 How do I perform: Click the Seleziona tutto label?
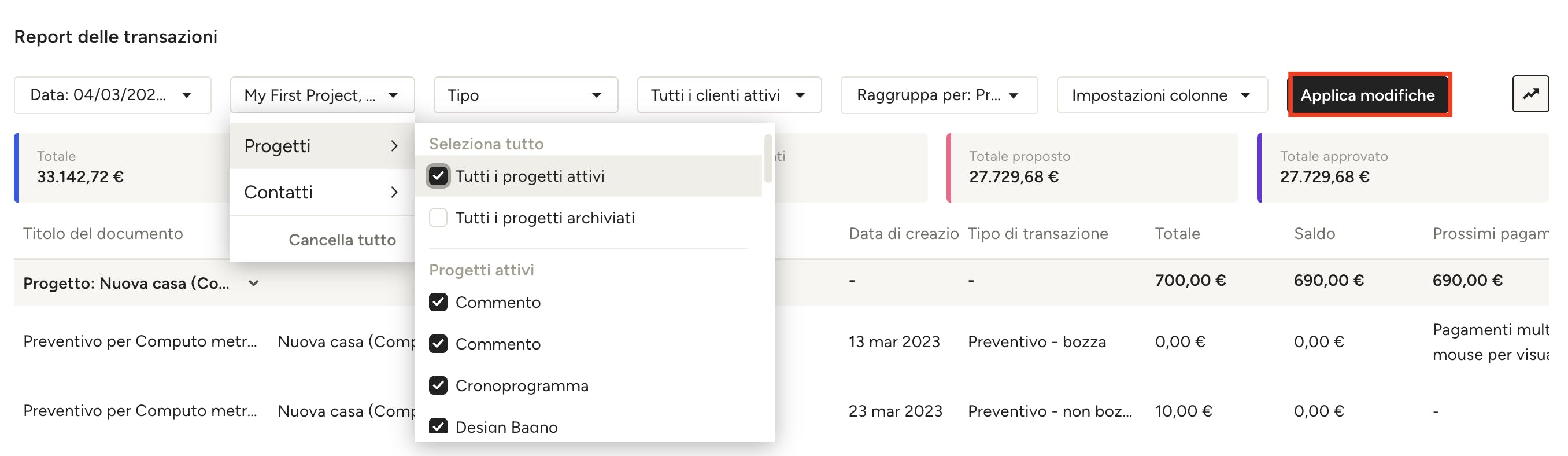pos(486,144)
